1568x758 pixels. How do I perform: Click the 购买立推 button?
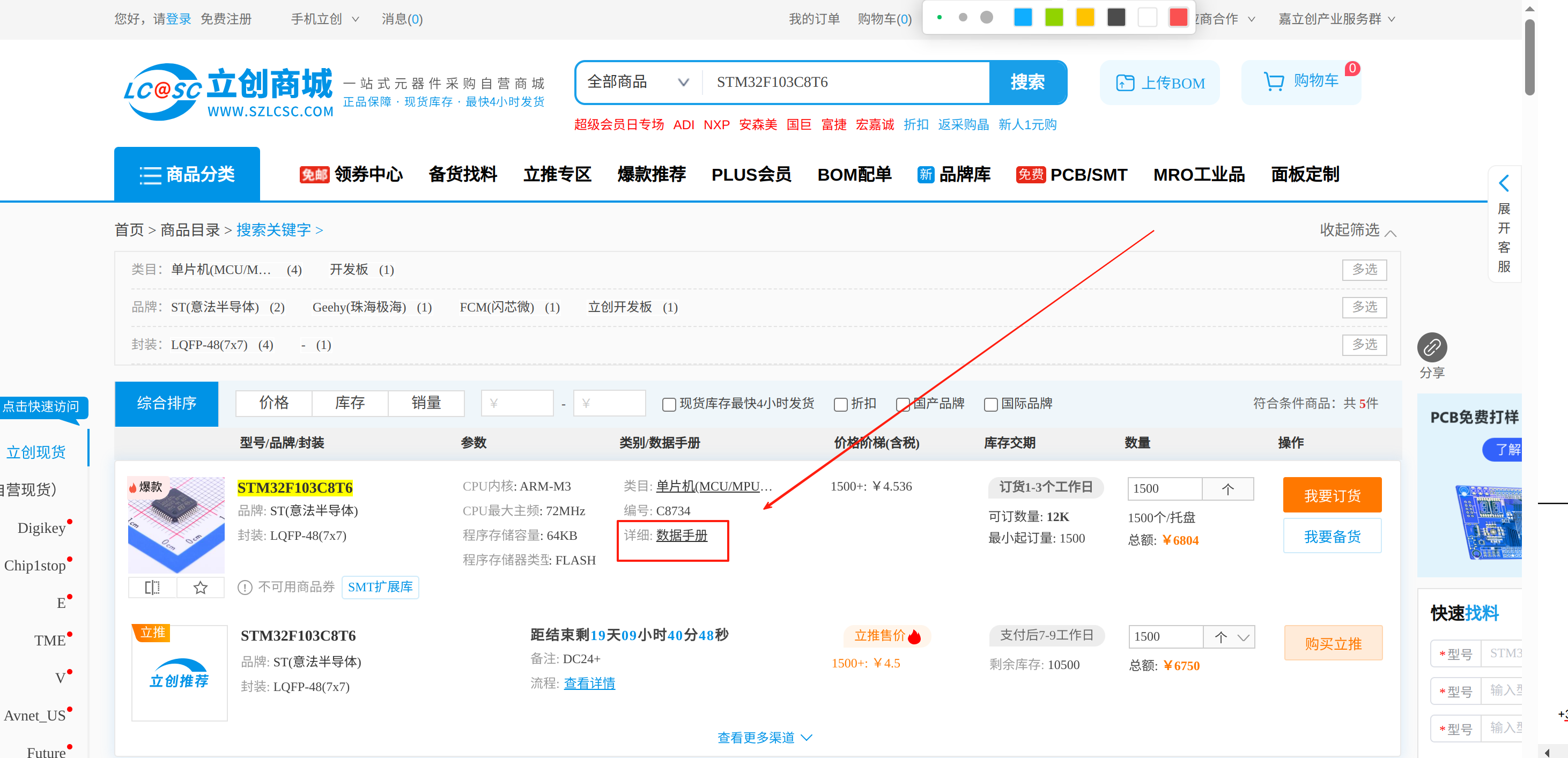coord(1333,644)
